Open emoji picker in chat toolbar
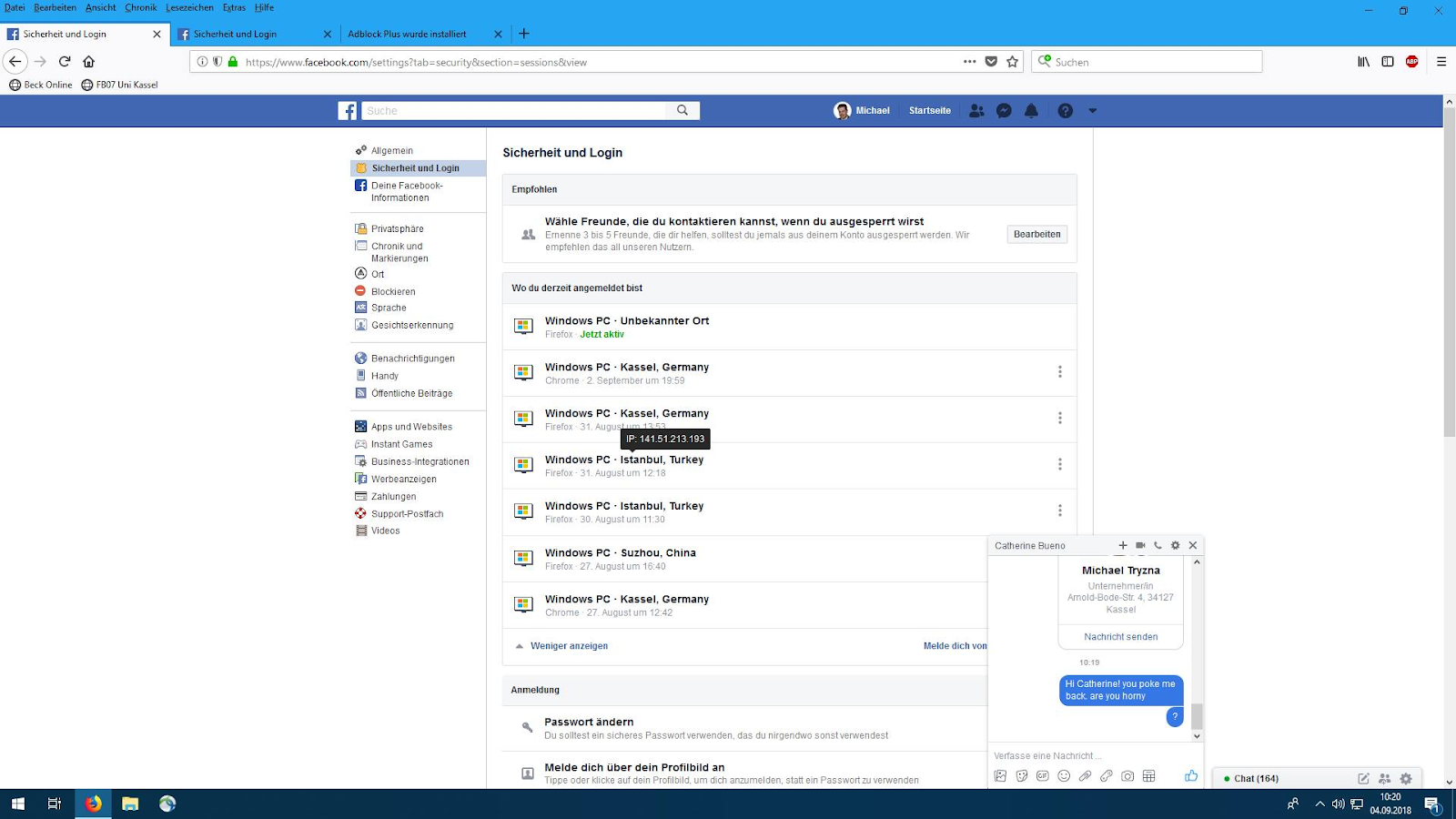Screen dimensions: 1456x819 point(1064,776)
